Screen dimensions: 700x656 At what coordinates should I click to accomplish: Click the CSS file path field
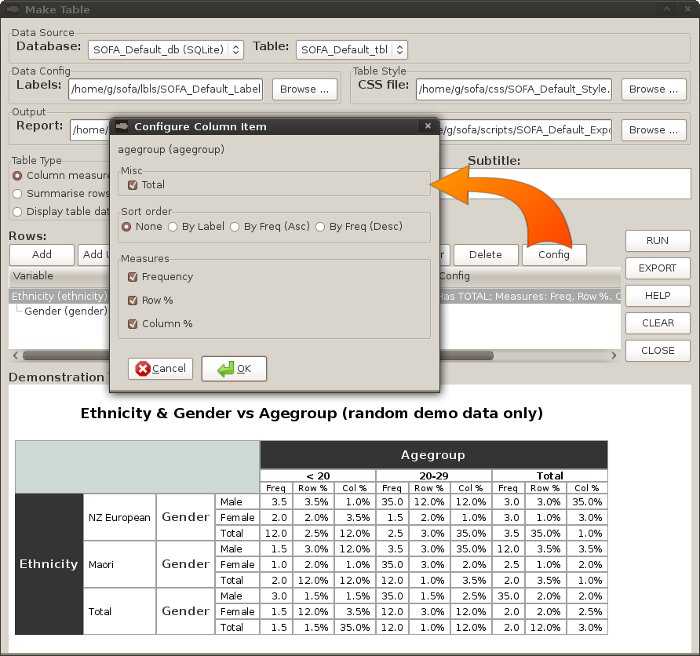[x=514, y=89]
